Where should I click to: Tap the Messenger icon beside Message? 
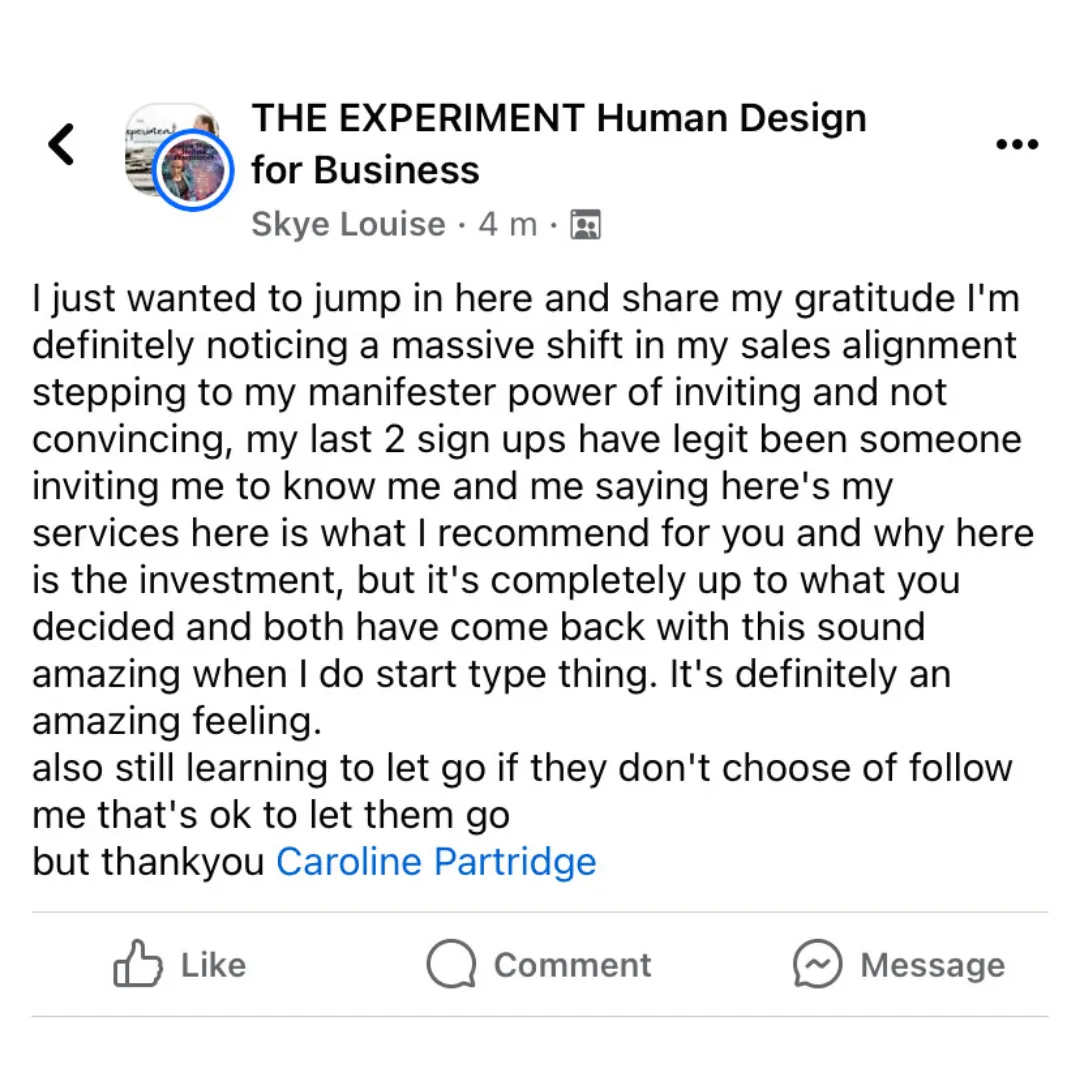(x=817, y=964)
